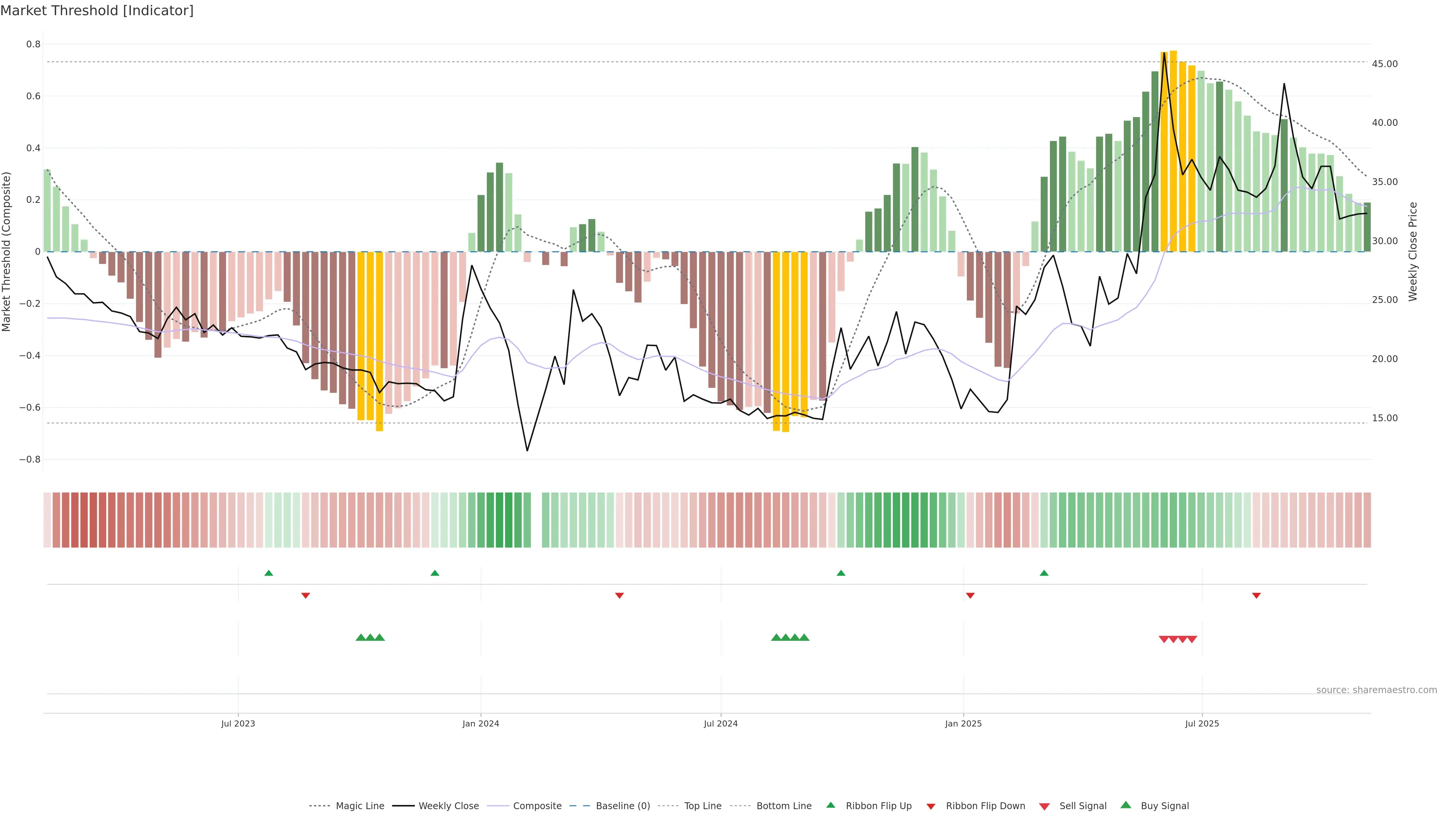Click the Ribbon Flip Up legend triangle icon
1456x819 pixels.
click(x=830, y=805)
